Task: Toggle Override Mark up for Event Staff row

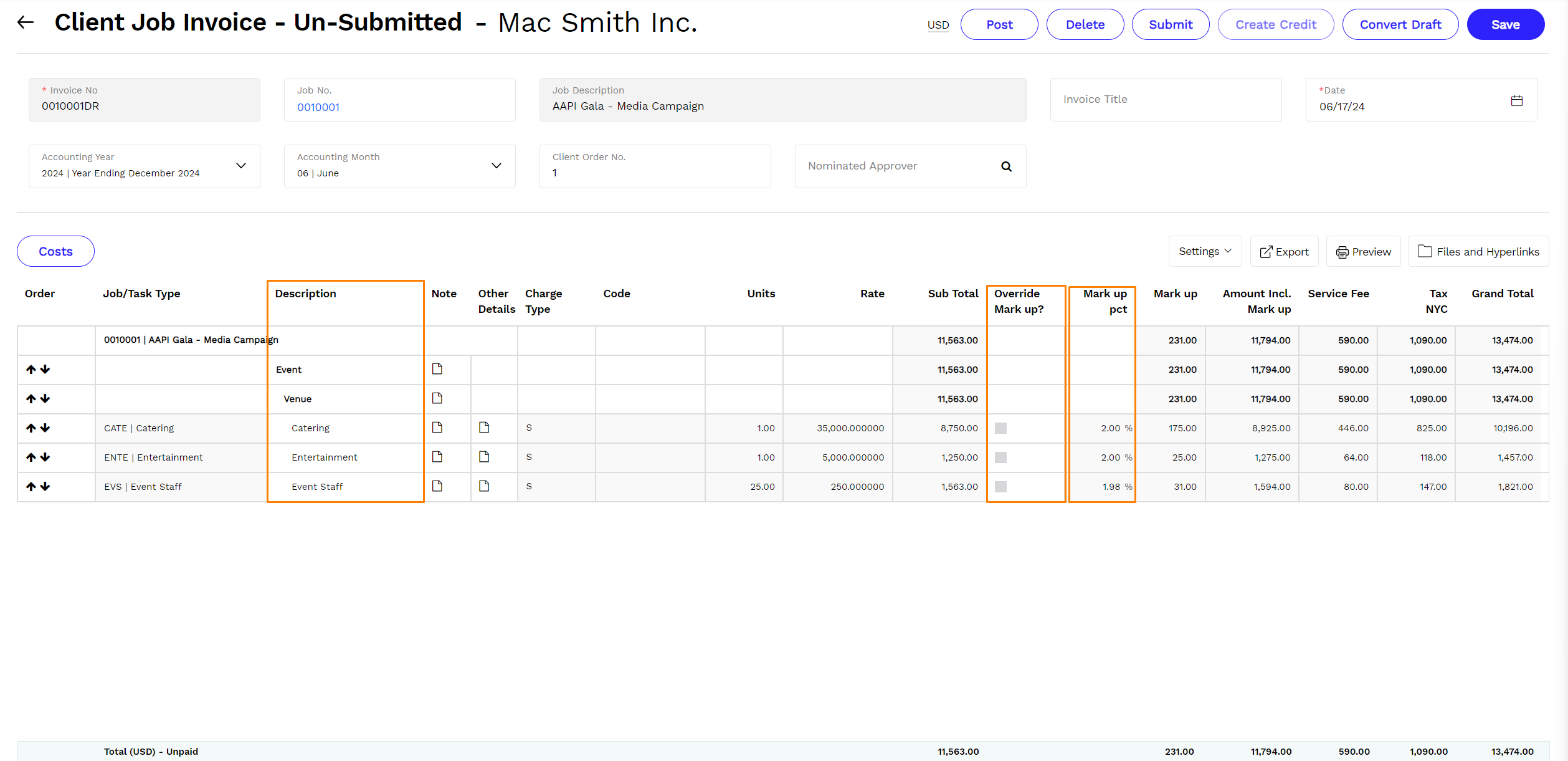Action: pyautogui.click(x=1000, y=487)
